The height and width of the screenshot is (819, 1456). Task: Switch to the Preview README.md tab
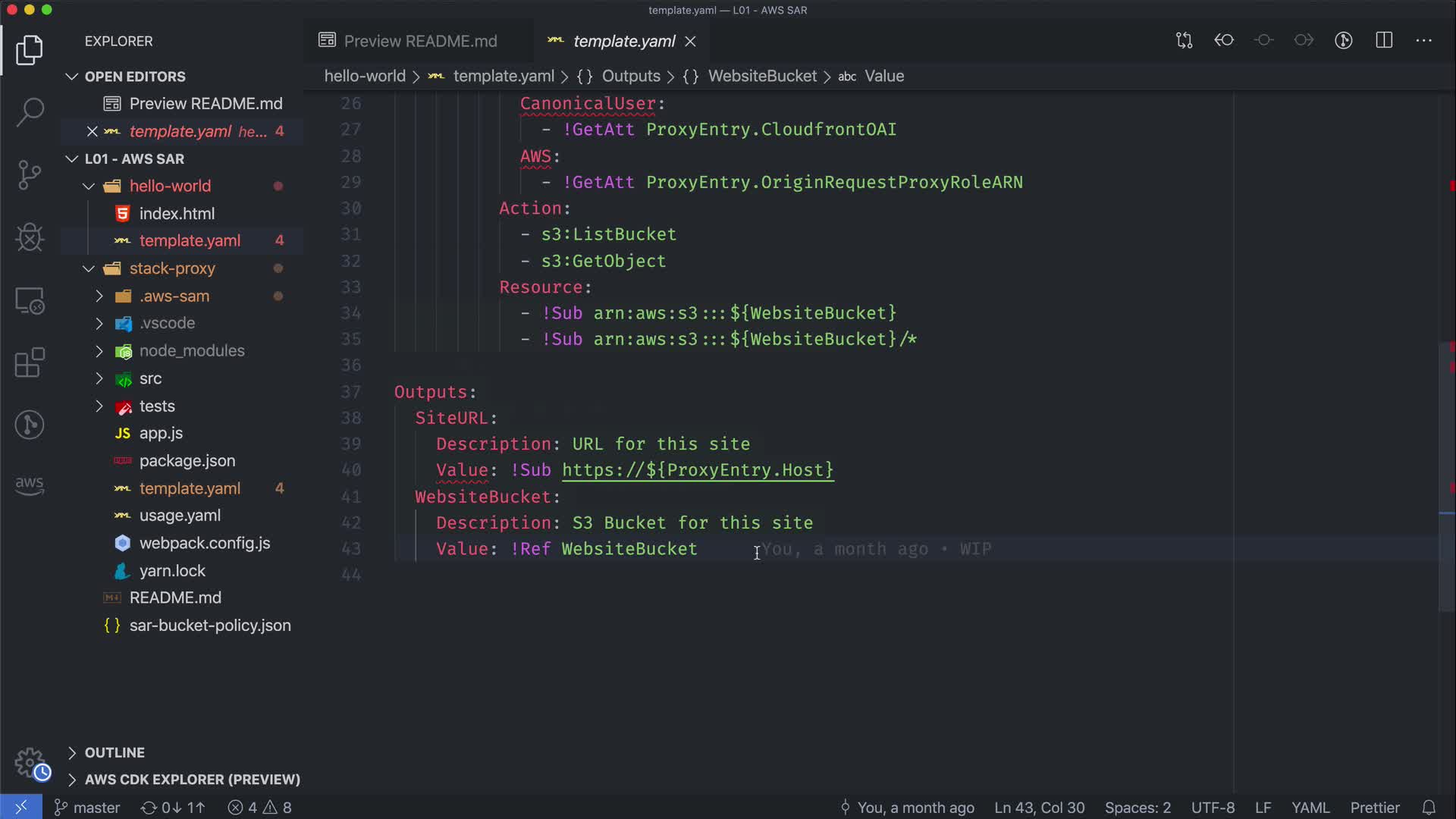pos(419,41)
